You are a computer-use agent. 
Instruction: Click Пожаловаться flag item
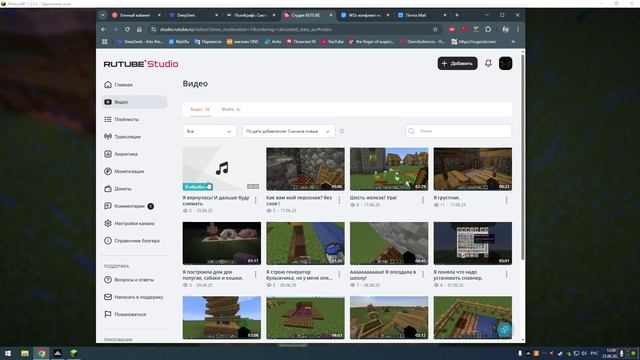click(125, 314)
